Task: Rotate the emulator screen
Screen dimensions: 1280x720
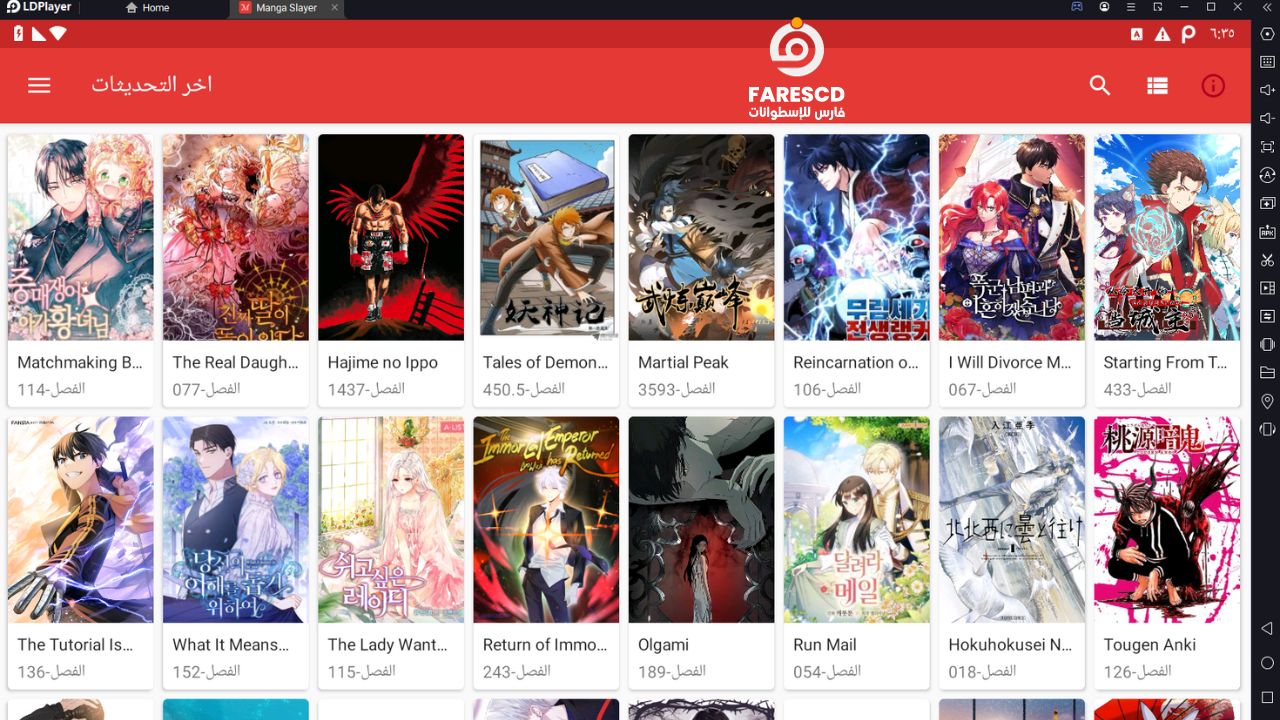Action: click(x=1267, y=430)
